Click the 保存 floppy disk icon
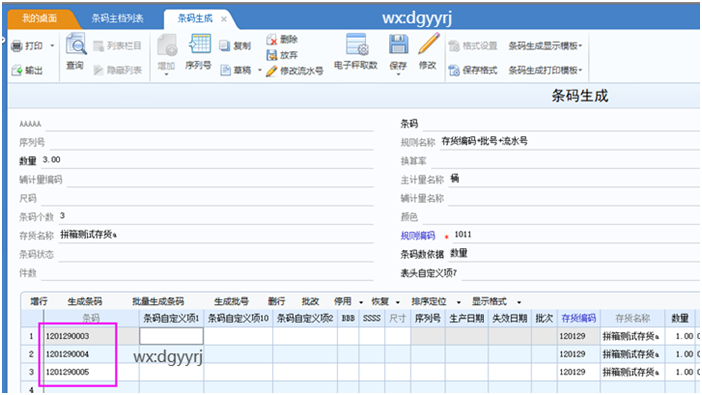This screenshot has width=702, height=395. click(x=398, y=45)
